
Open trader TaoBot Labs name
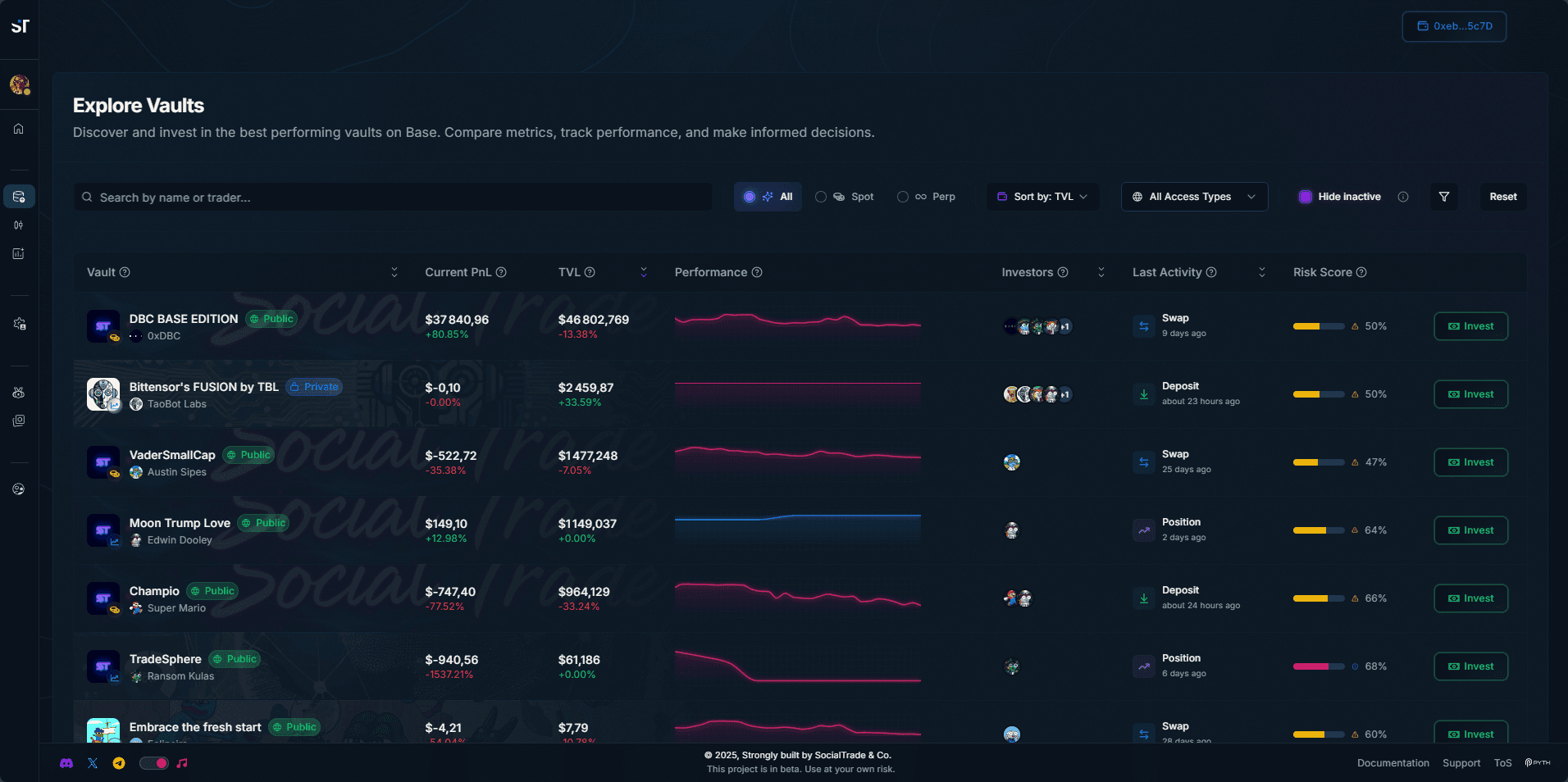pyautogui.click(x=176, y=404)
